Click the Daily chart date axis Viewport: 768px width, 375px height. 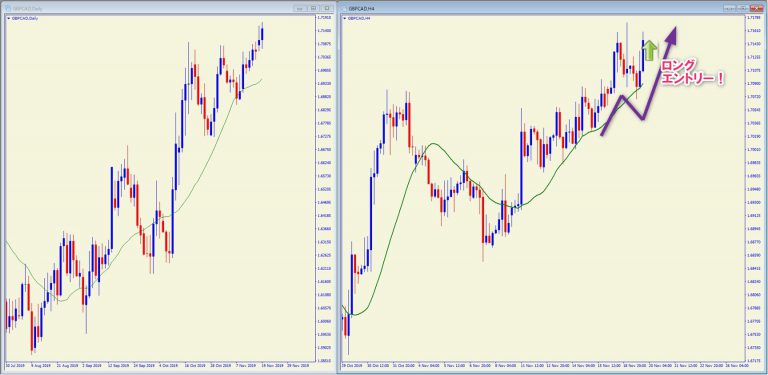(x=160, y=366)
